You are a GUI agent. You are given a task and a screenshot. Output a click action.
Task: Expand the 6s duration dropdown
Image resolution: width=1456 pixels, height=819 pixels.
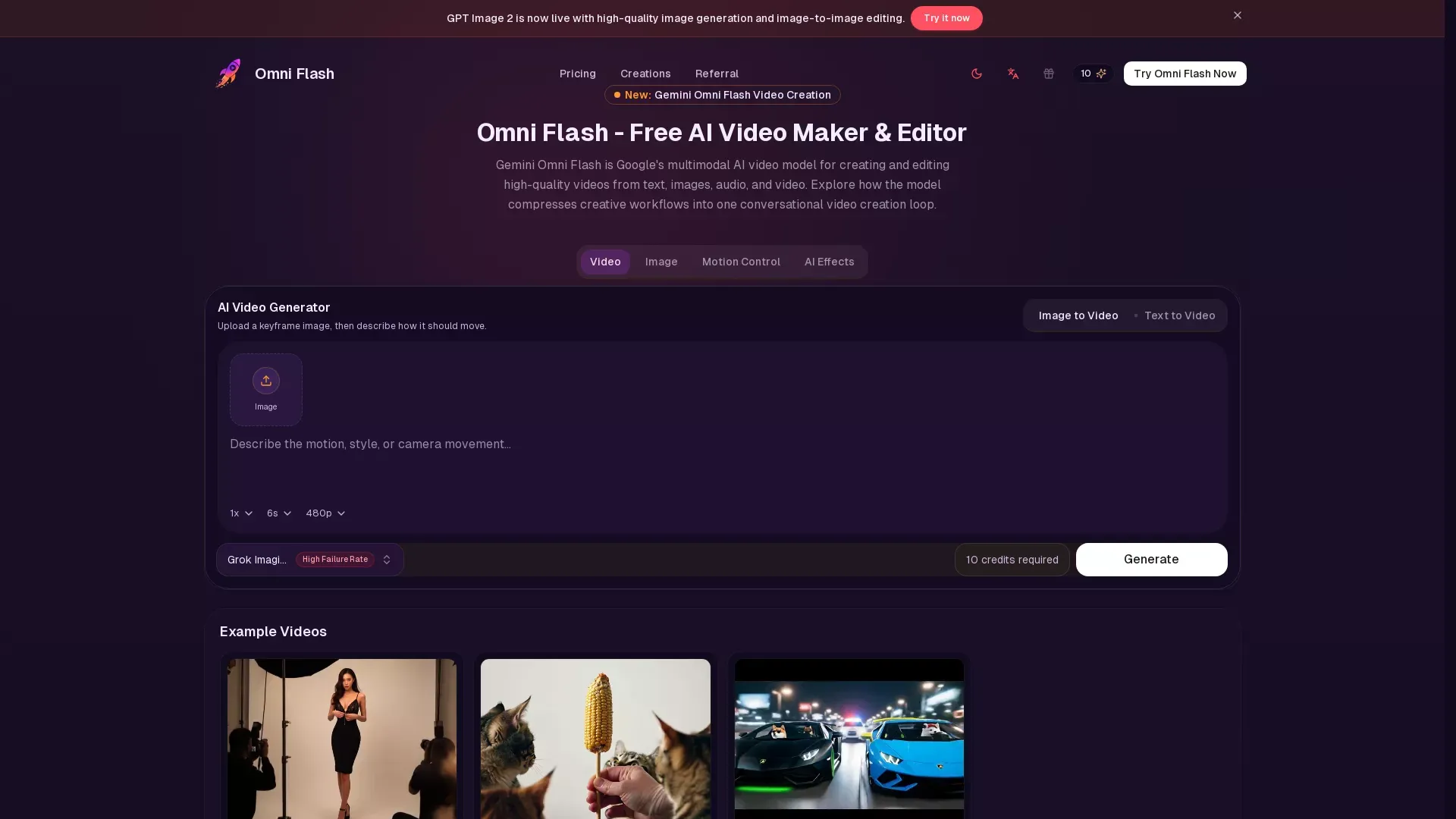pos(279,513)
